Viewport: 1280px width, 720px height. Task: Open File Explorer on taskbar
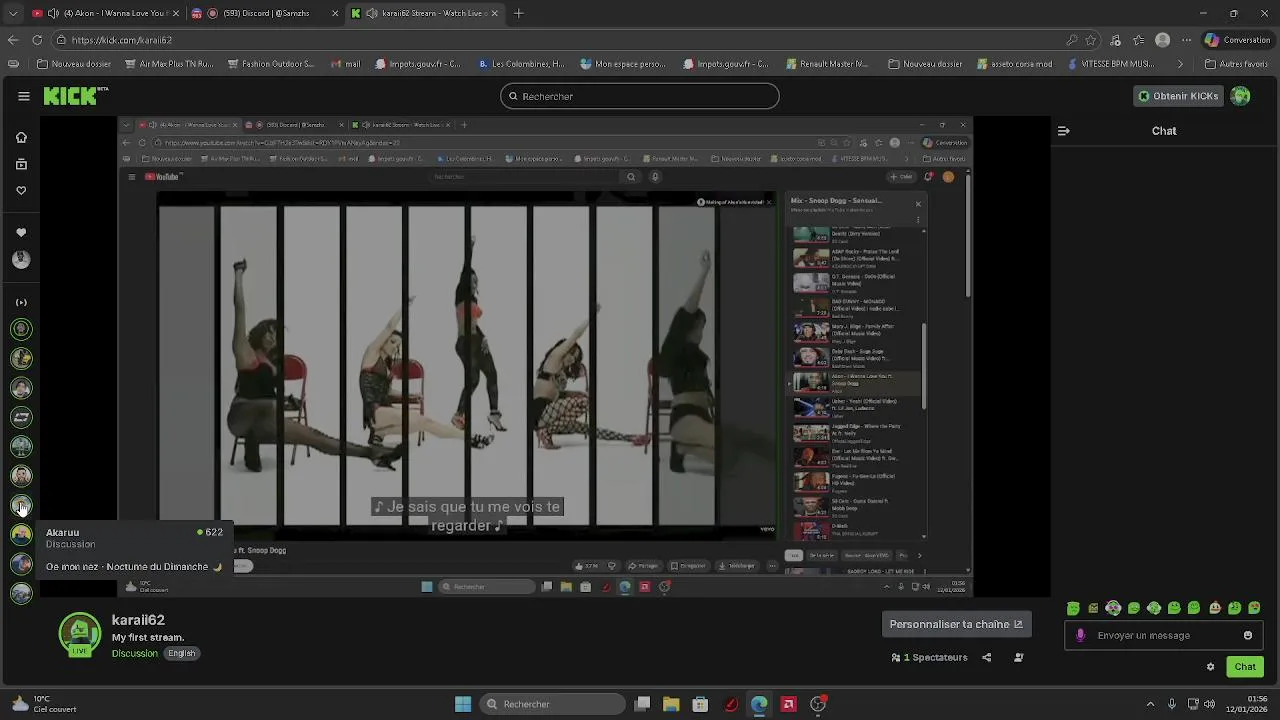pos(671,704)
